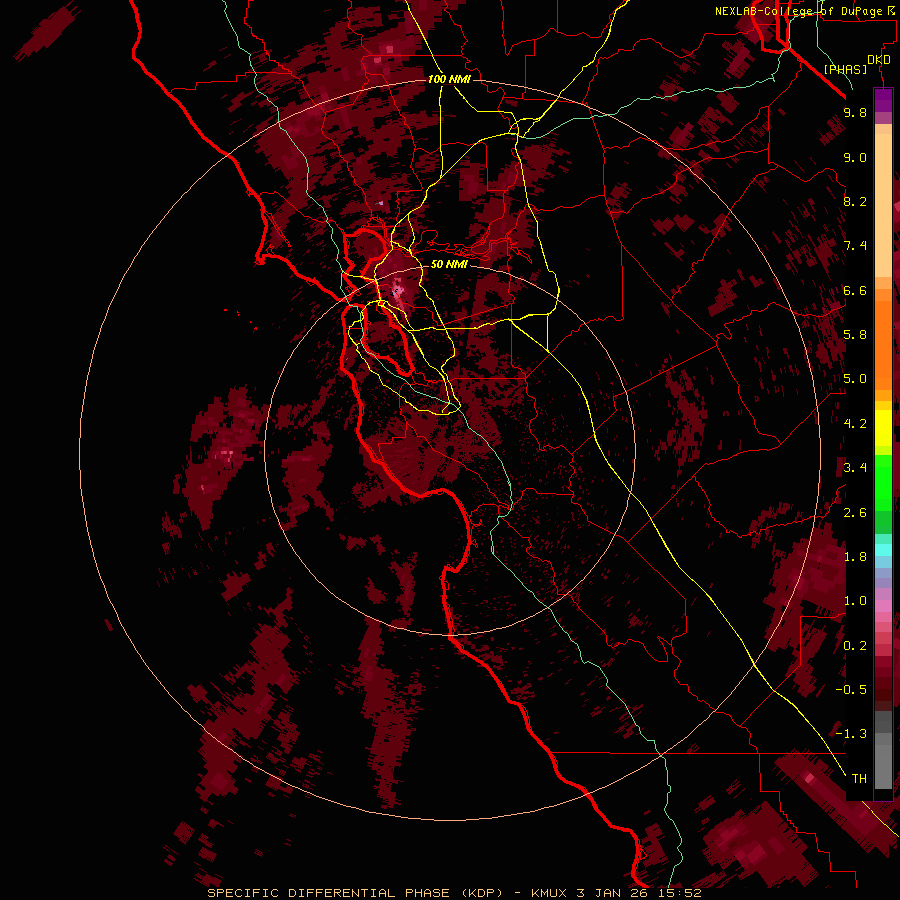
Task: Click the [PHAS] unit label
Action: coord(845,69)
